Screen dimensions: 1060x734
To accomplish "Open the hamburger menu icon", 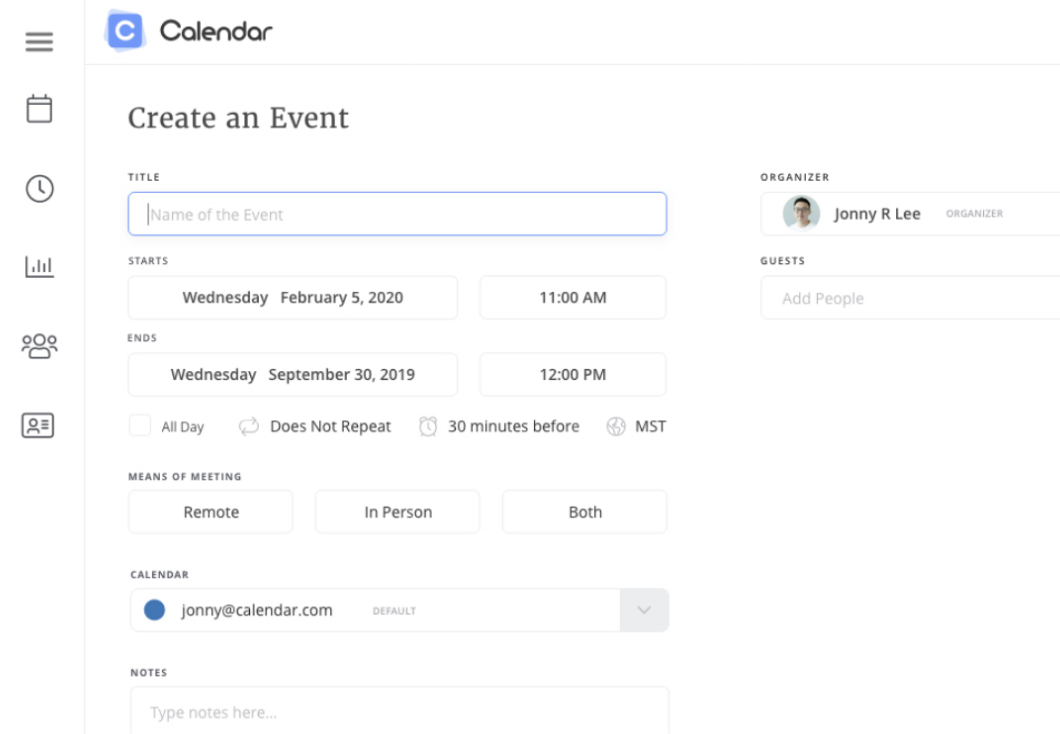I will click(39, 42).
